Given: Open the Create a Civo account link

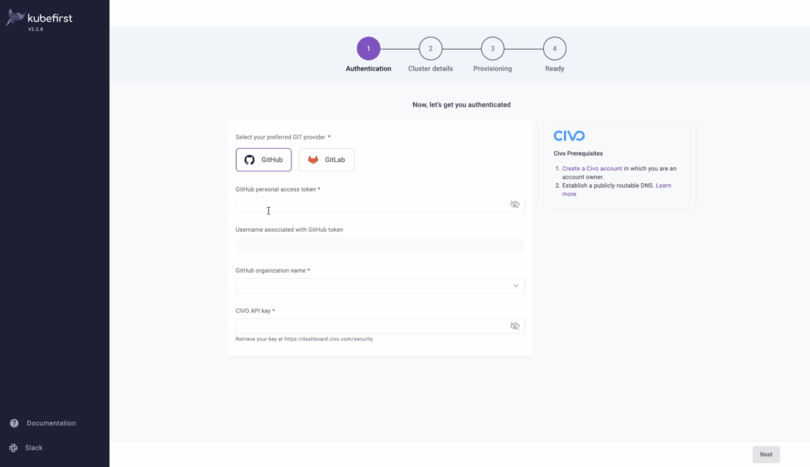Looking at the screenshot, I should pos(592,168).
